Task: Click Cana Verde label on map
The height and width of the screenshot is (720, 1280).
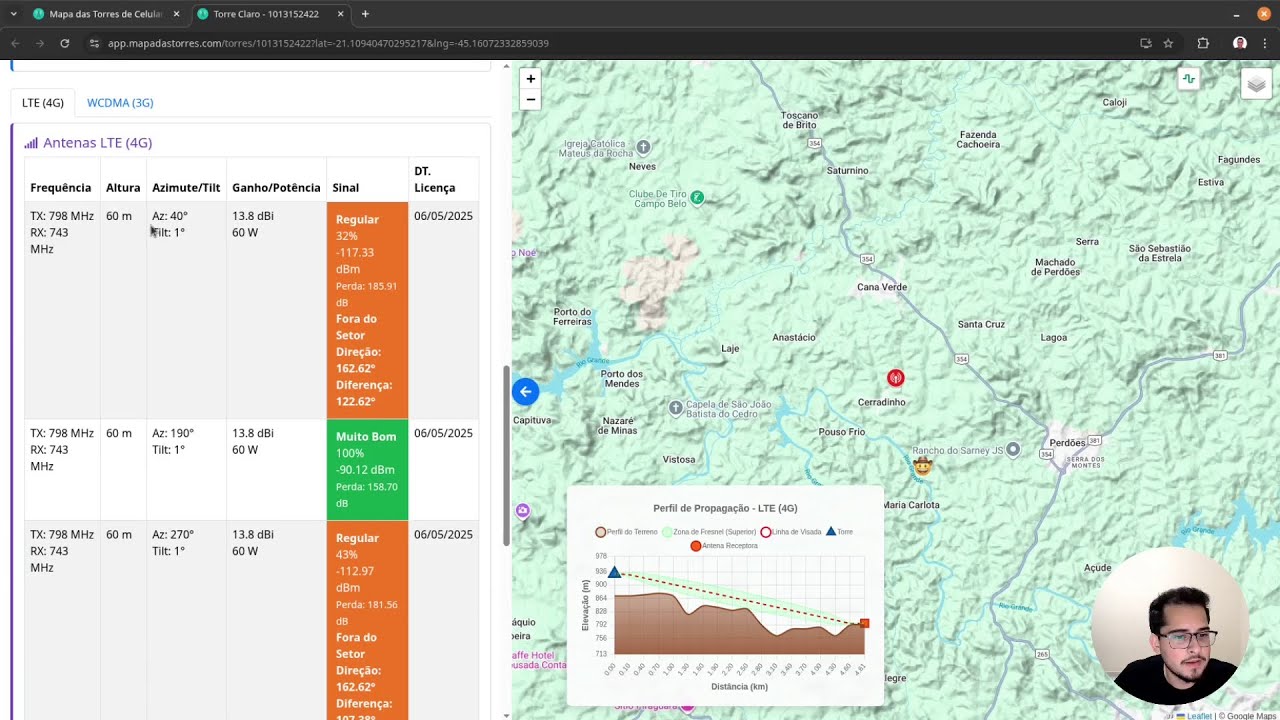Action: pyautogui.click(x=882, y=287)
